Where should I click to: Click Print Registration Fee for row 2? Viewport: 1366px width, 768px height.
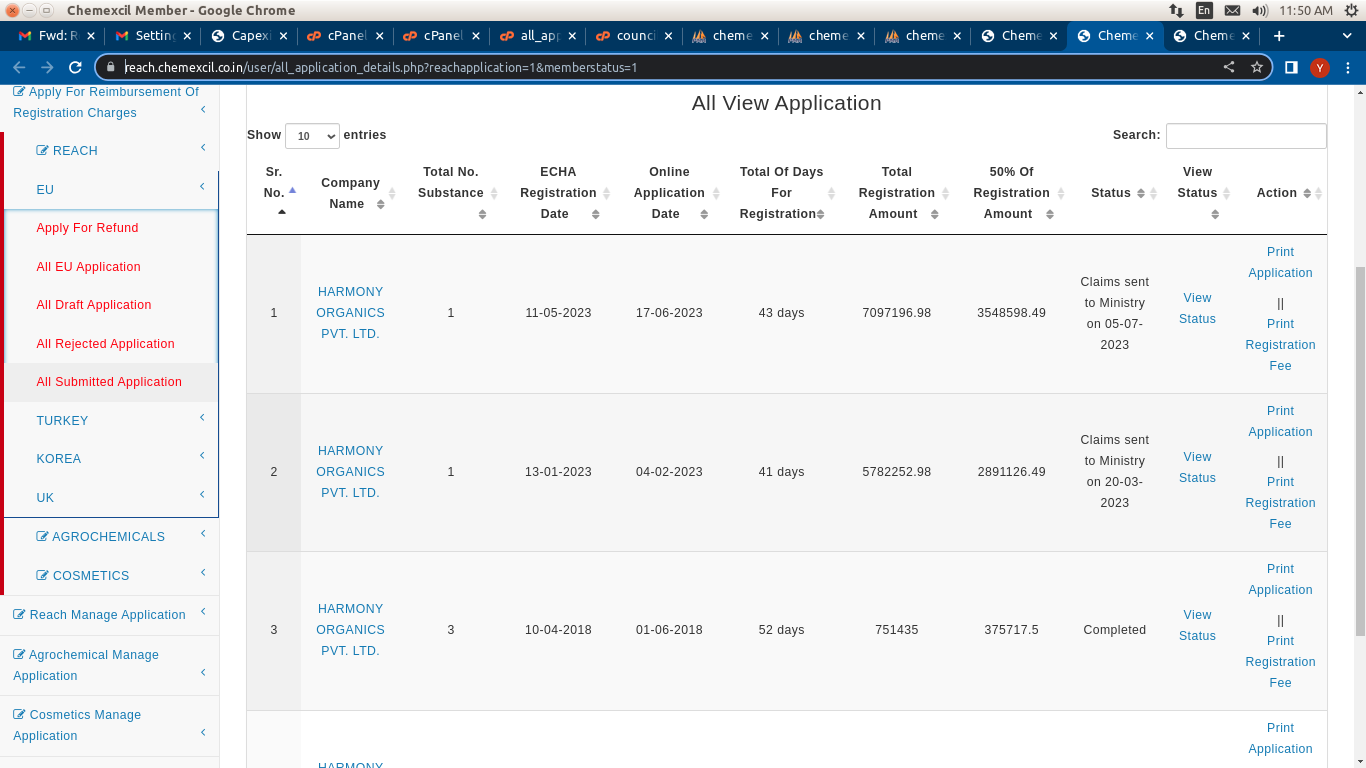tap(1280, 502)
